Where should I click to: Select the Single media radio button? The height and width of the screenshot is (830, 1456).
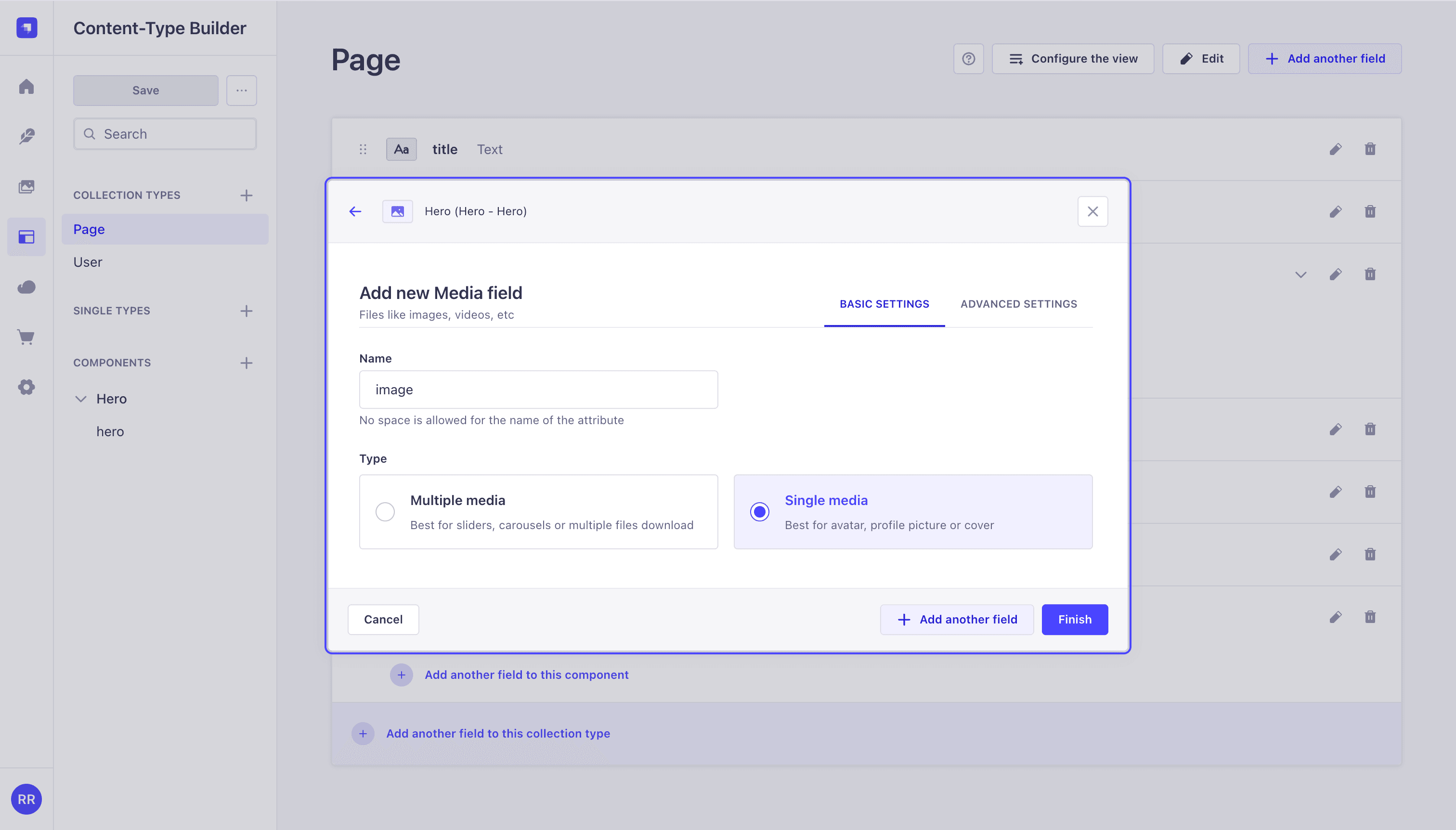759,512
